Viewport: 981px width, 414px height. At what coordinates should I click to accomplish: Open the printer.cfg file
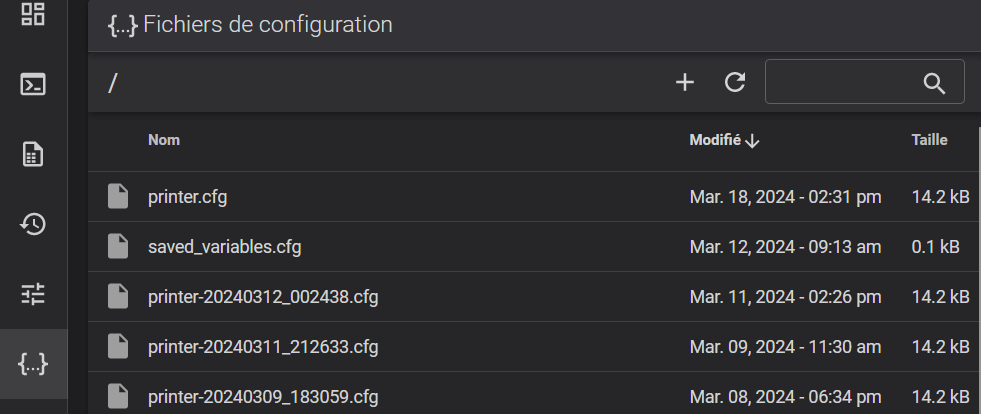(188, 197)
